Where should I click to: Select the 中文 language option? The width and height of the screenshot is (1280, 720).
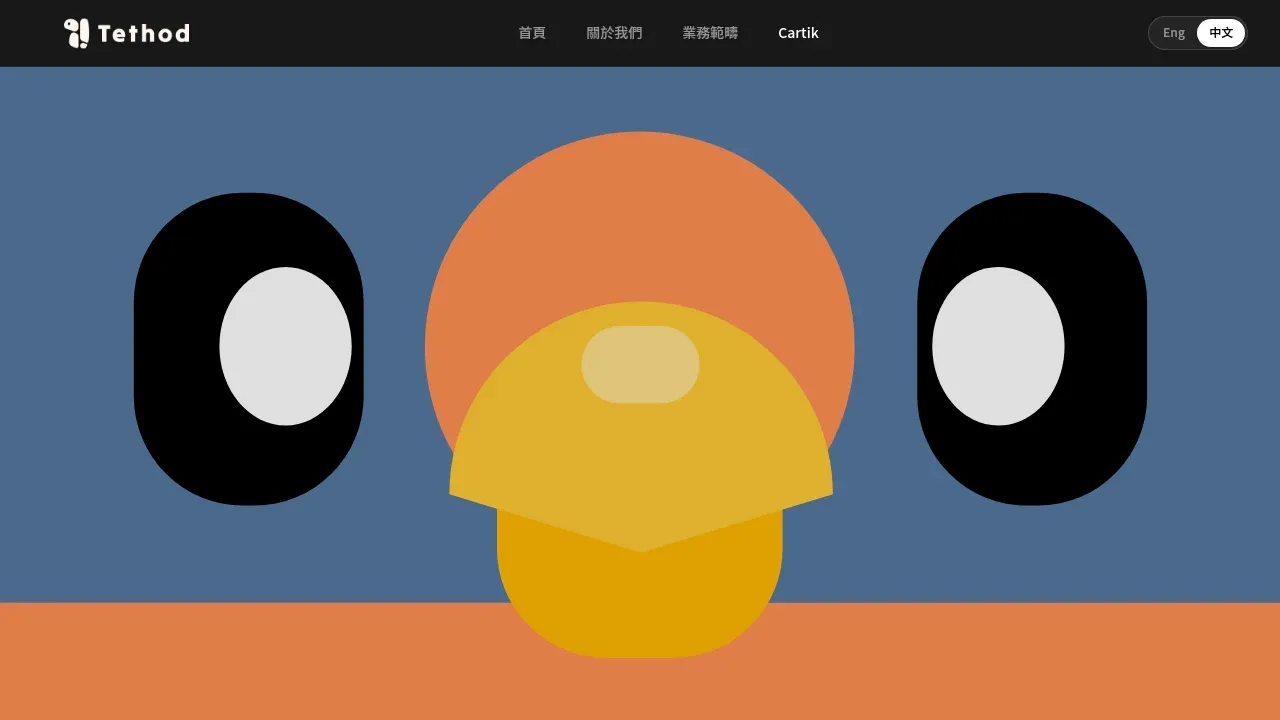(1221, 33)
